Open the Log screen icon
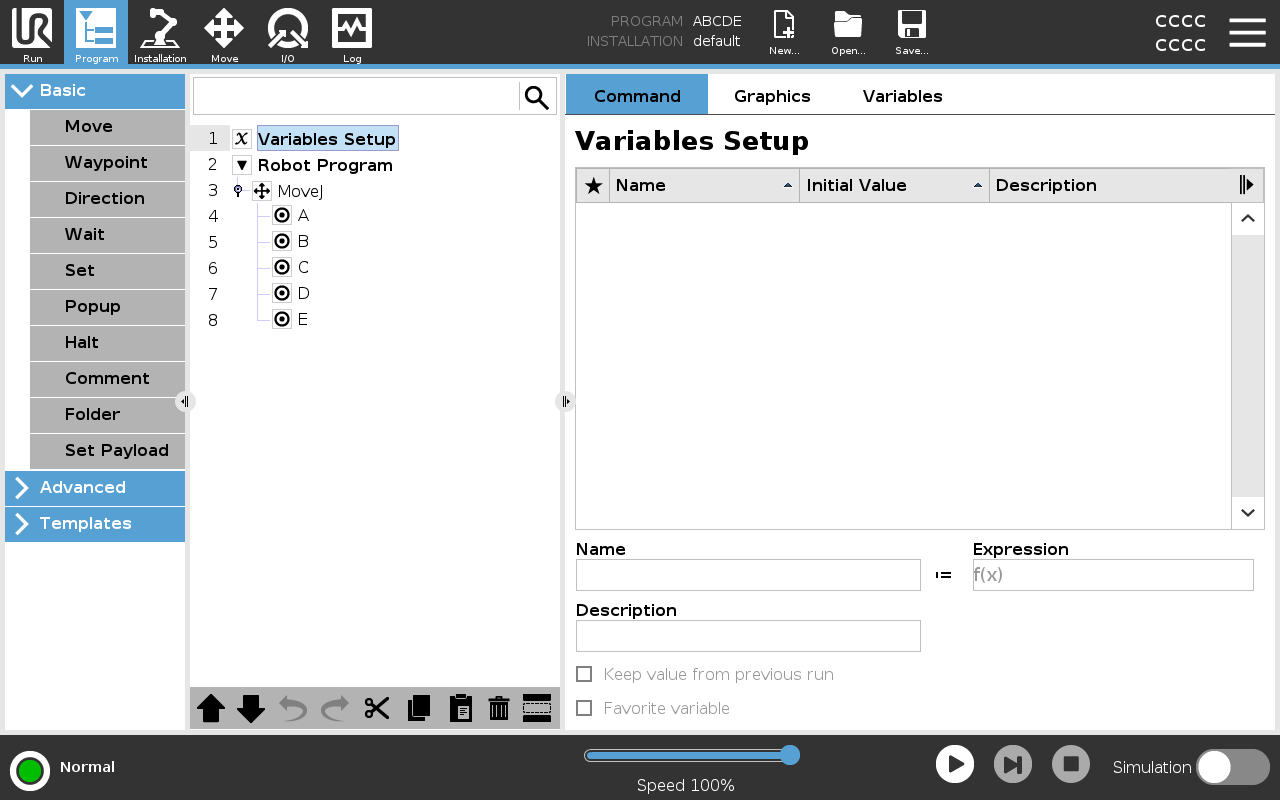Image resolution: width=1280 pixels, height=800 pixels. point(352,33)
